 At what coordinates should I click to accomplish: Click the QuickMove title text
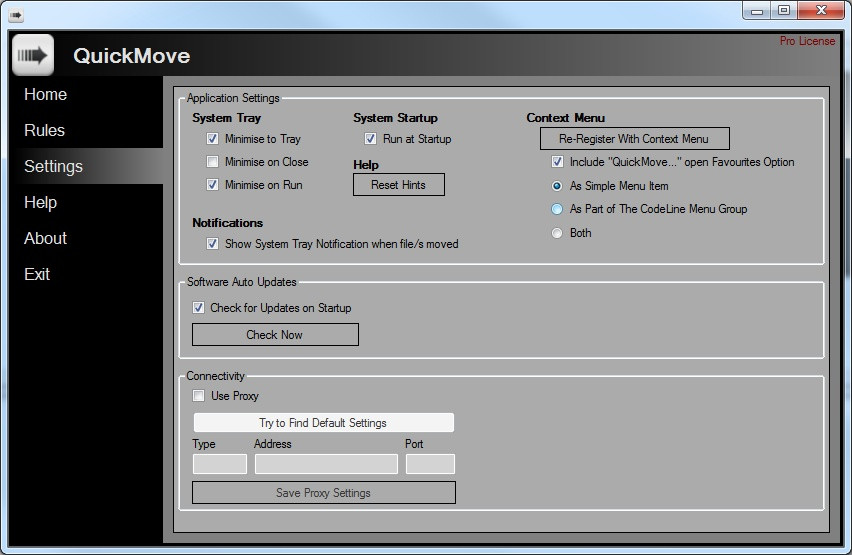pyautogui.click(x=131, y=55)
